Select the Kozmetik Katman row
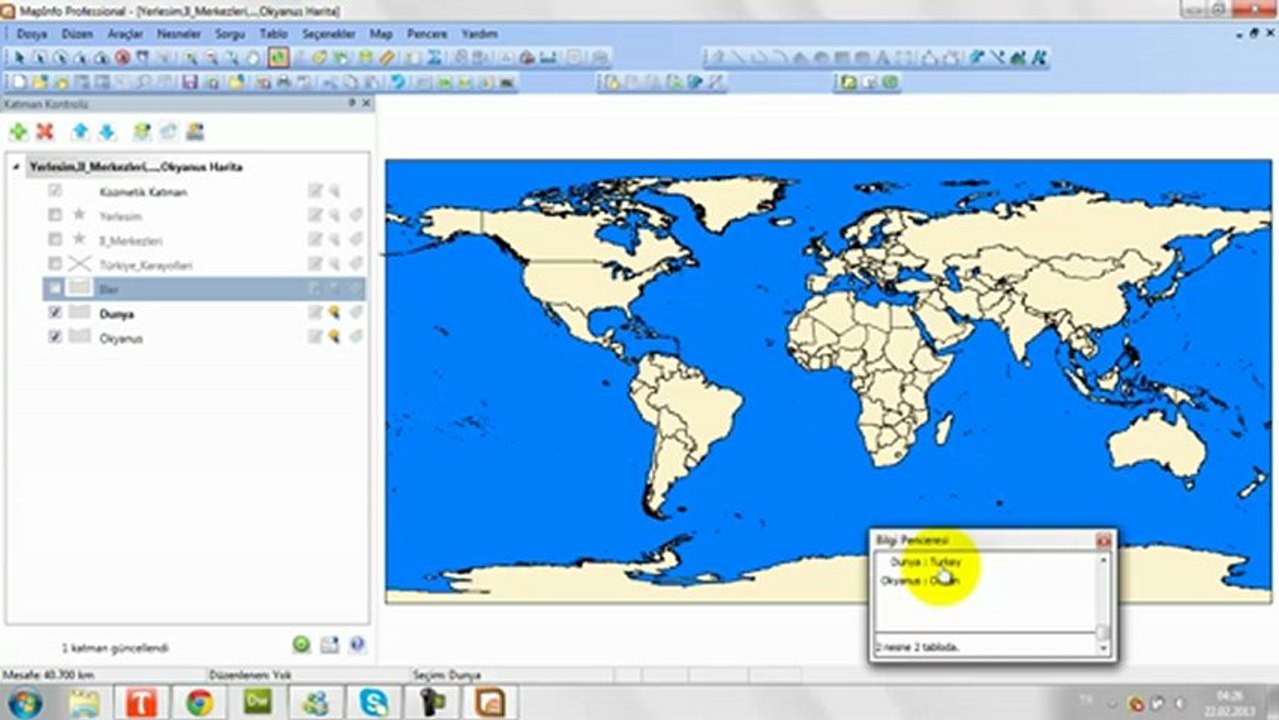This screenshot has height=720, width=1279. coord(205,190)
